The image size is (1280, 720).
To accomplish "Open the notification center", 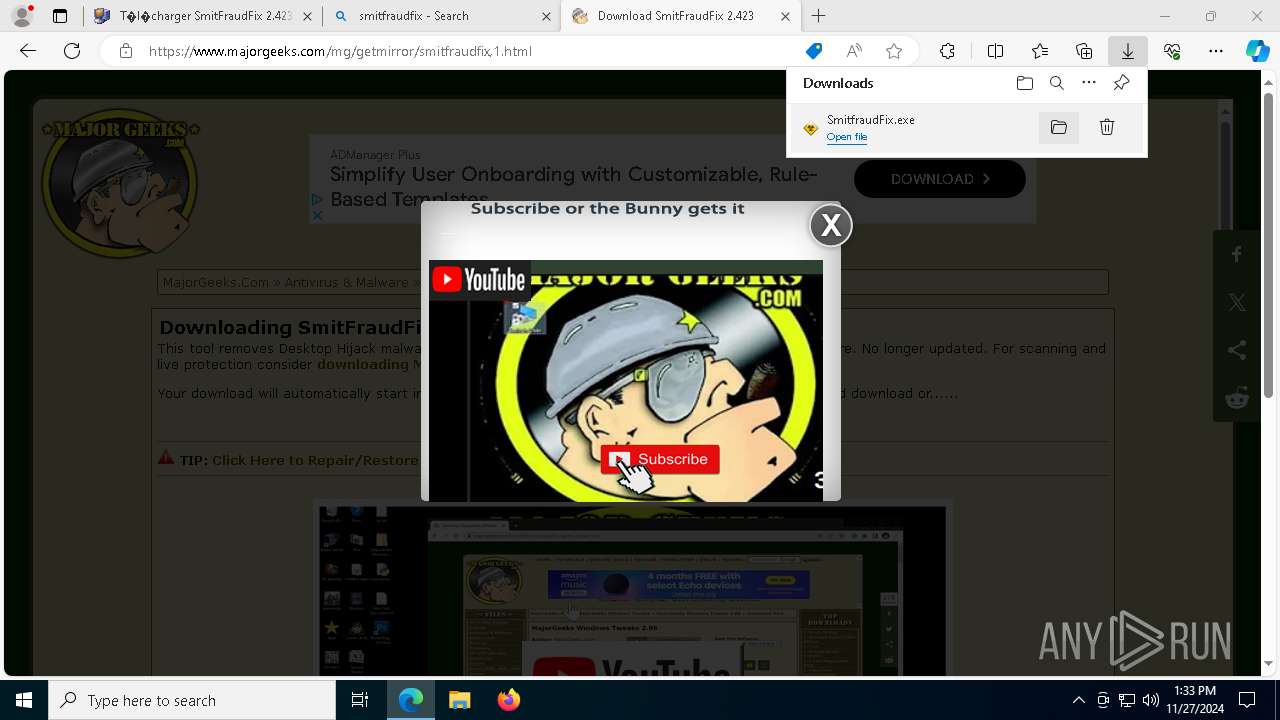I will click(1247, 700).
